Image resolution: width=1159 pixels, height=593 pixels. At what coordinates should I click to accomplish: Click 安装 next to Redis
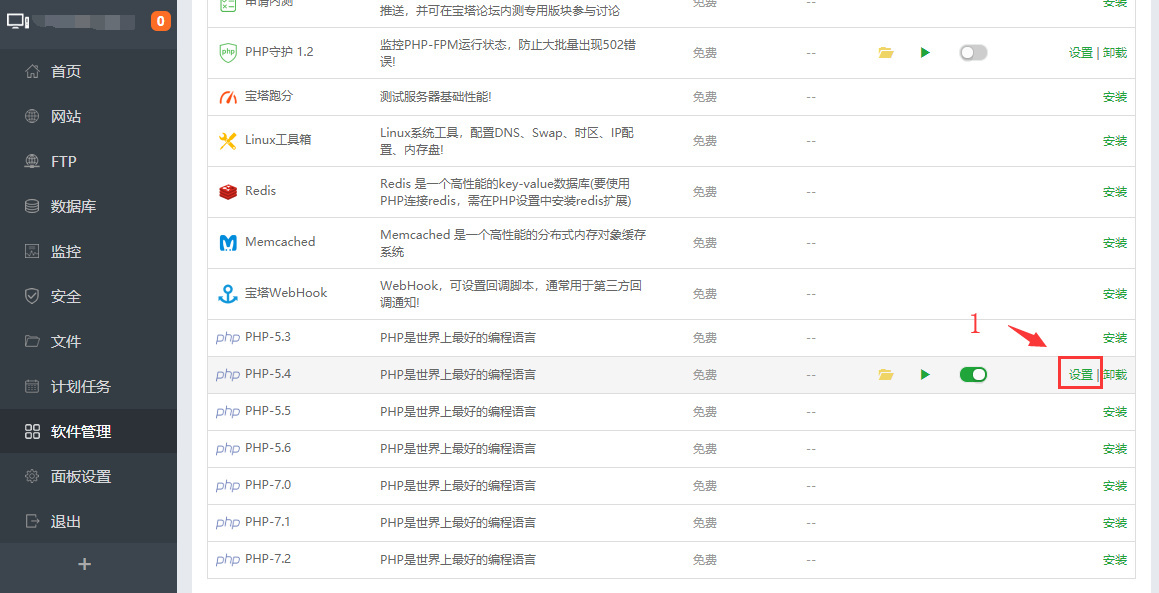pos(1114,190)
